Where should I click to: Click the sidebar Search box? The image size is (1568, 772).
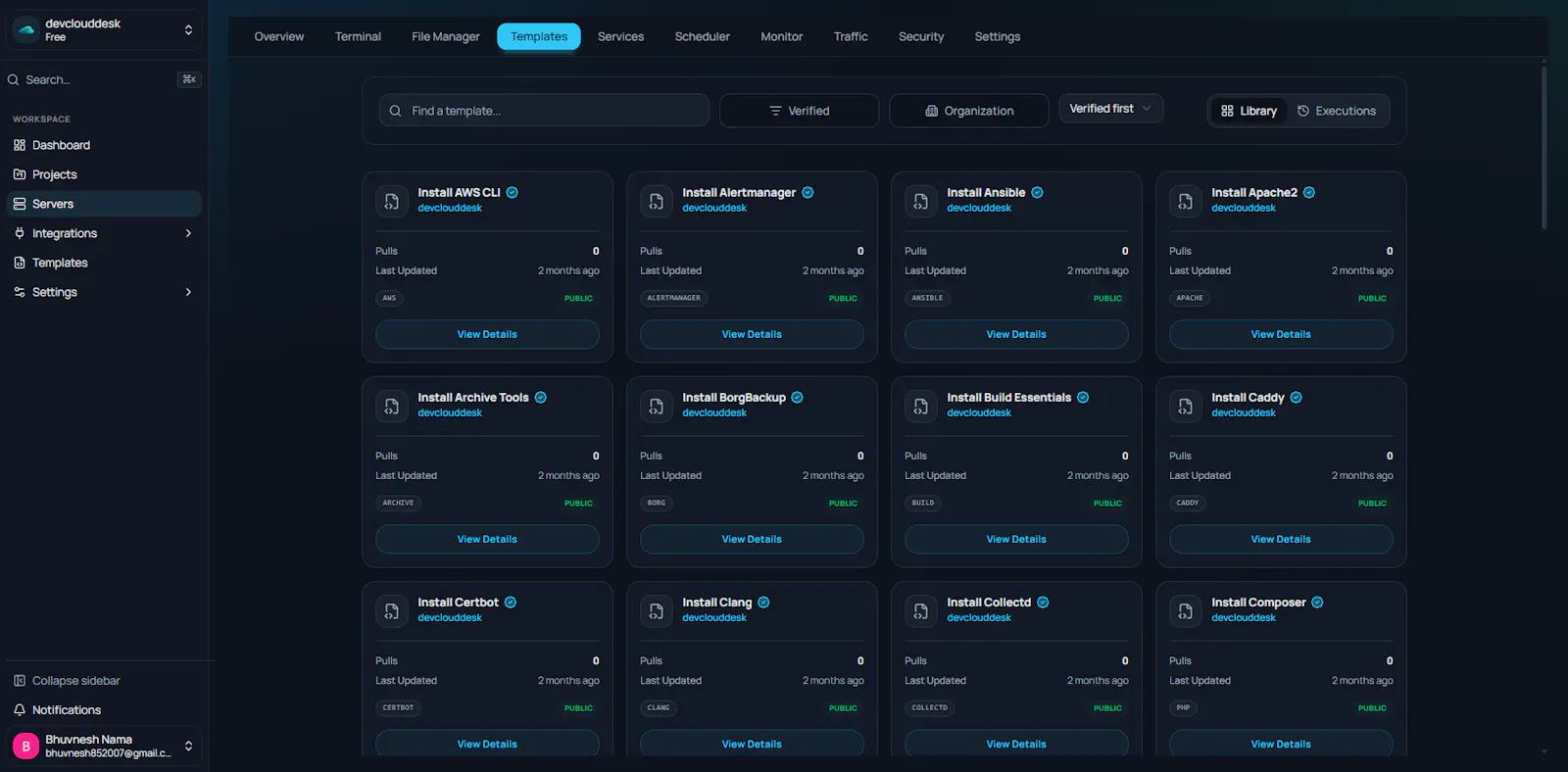pyautogui.click(x=104, y=79)
